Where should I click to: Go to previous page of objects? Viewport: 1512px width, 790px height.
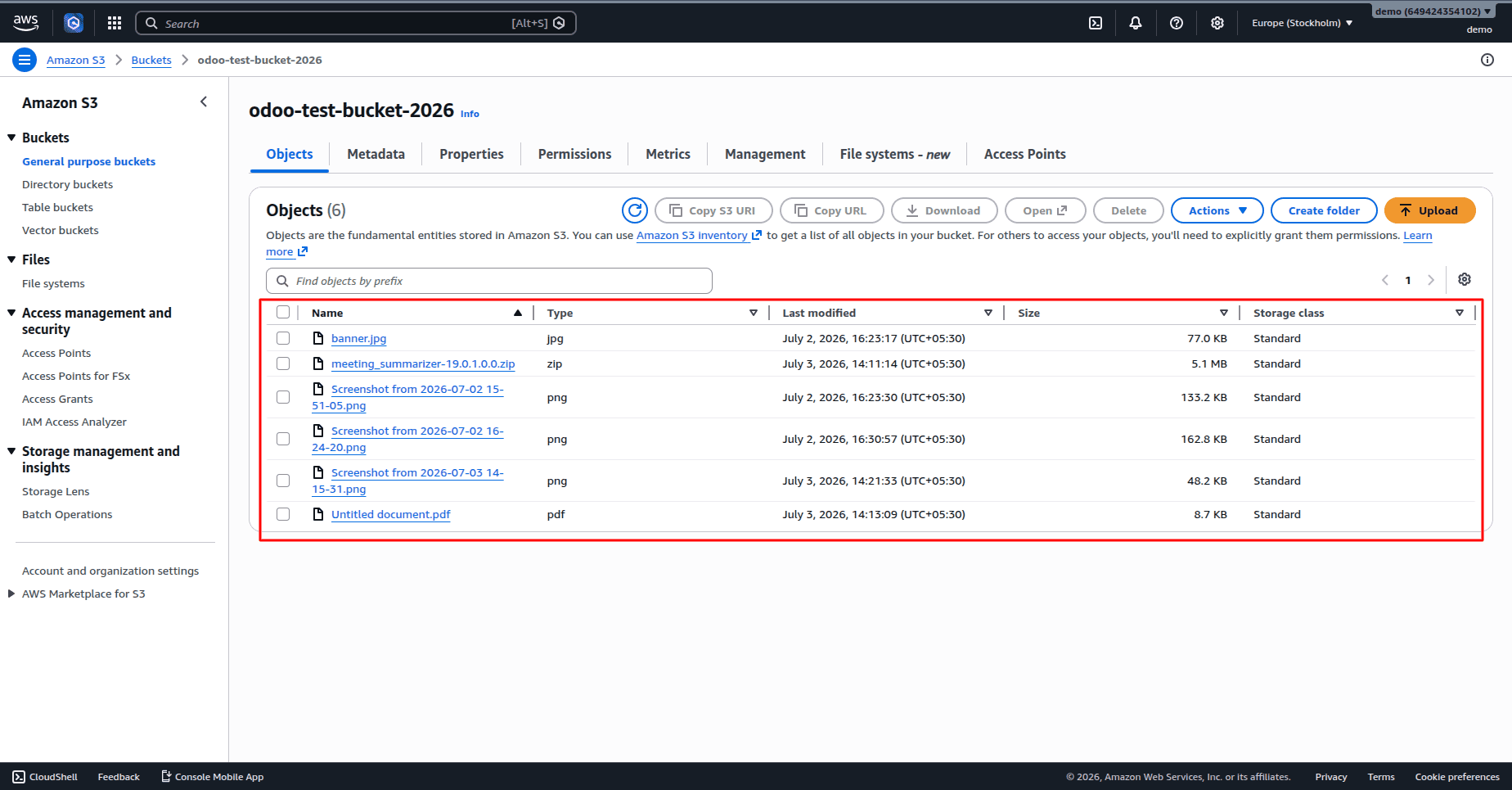tap(1385, 280)
